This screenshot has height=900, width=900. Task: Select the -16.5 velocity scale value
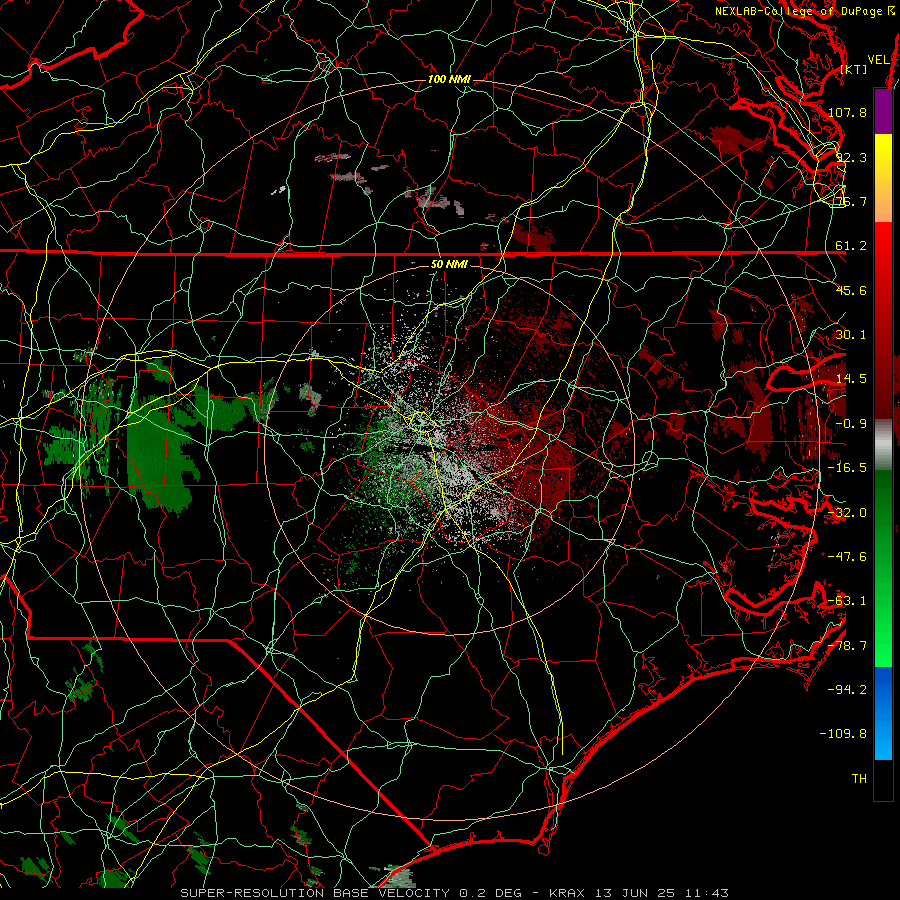pos(847,468)
